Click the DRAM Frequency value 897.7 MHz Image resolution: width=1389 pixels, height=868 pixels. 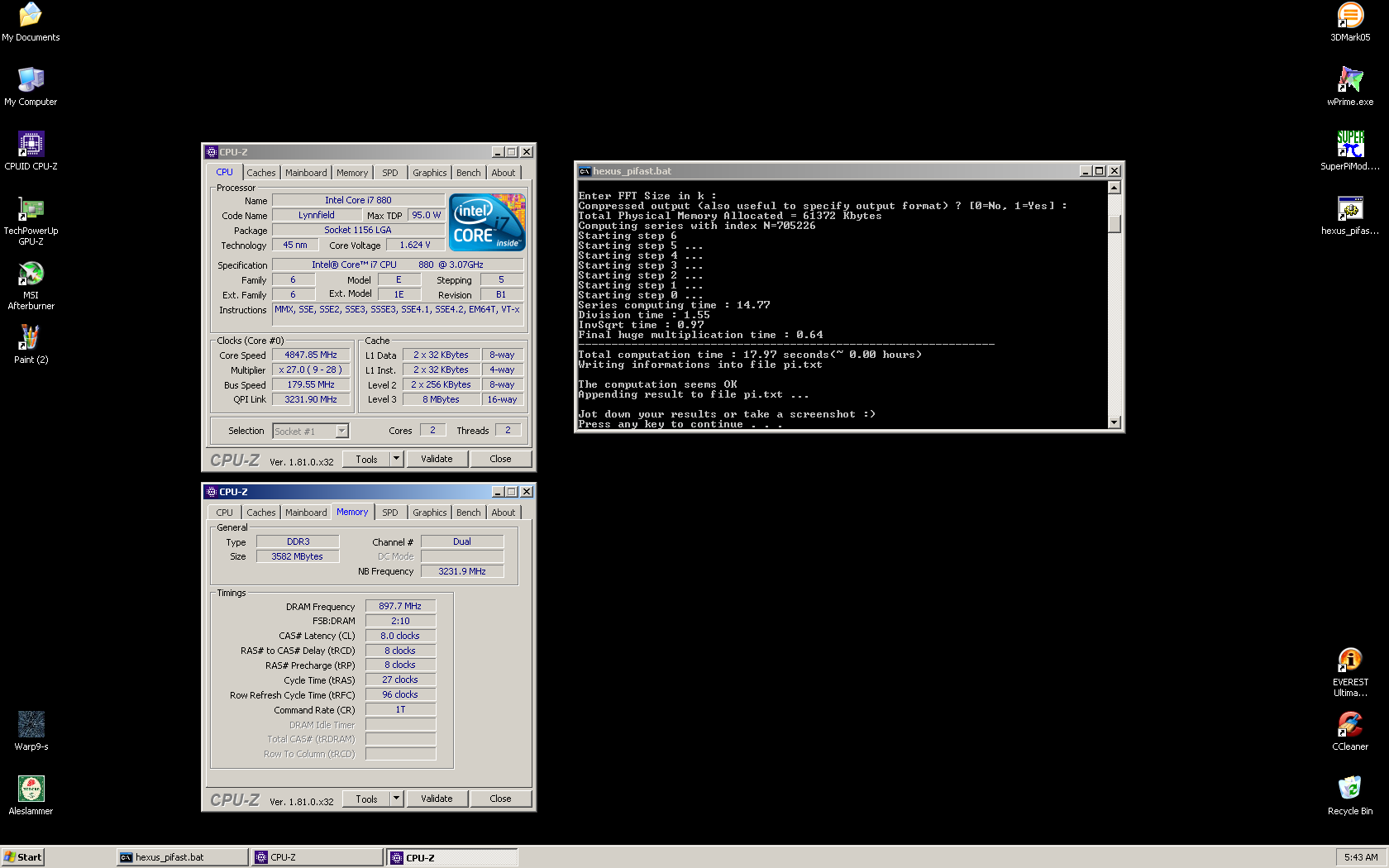coord(400,606)
